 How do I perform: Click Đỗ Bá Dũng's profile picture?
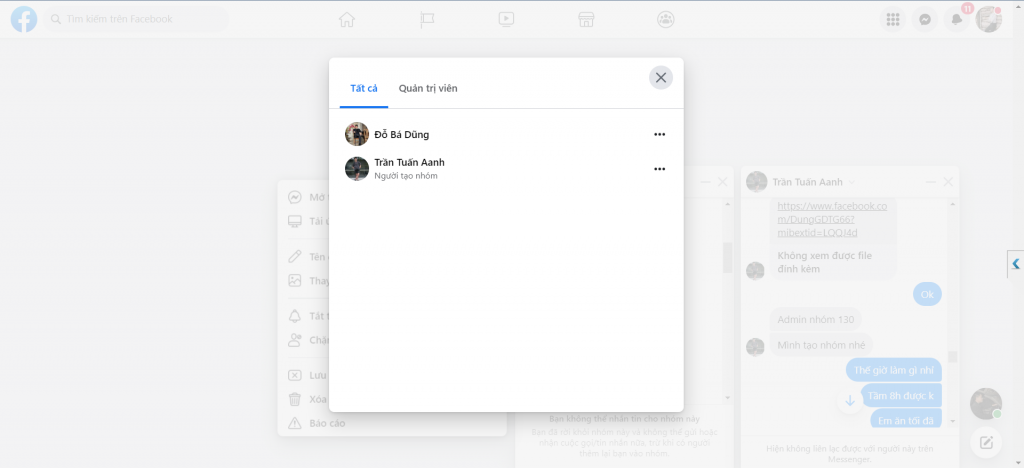pyautogui.click(x=357, y=134)
